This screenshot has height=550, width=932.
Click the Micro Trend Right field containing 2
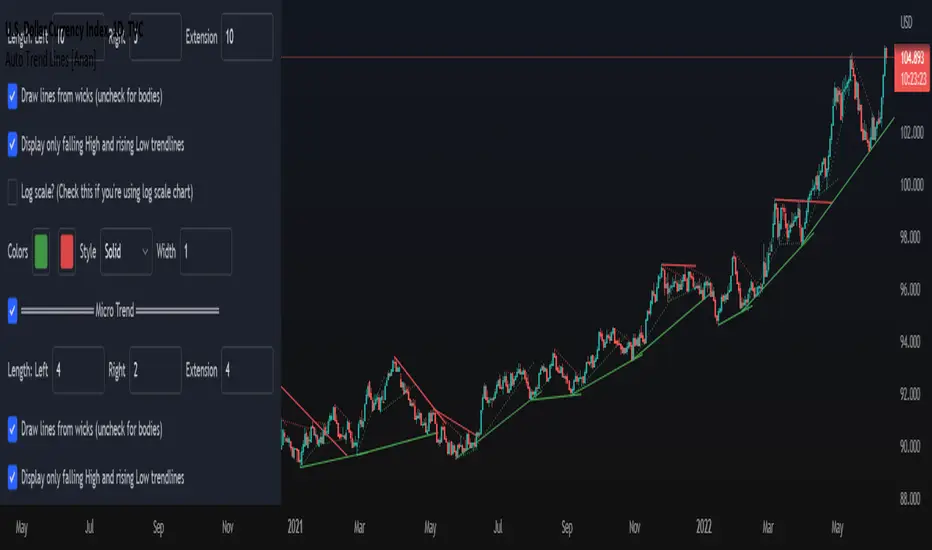155,370
